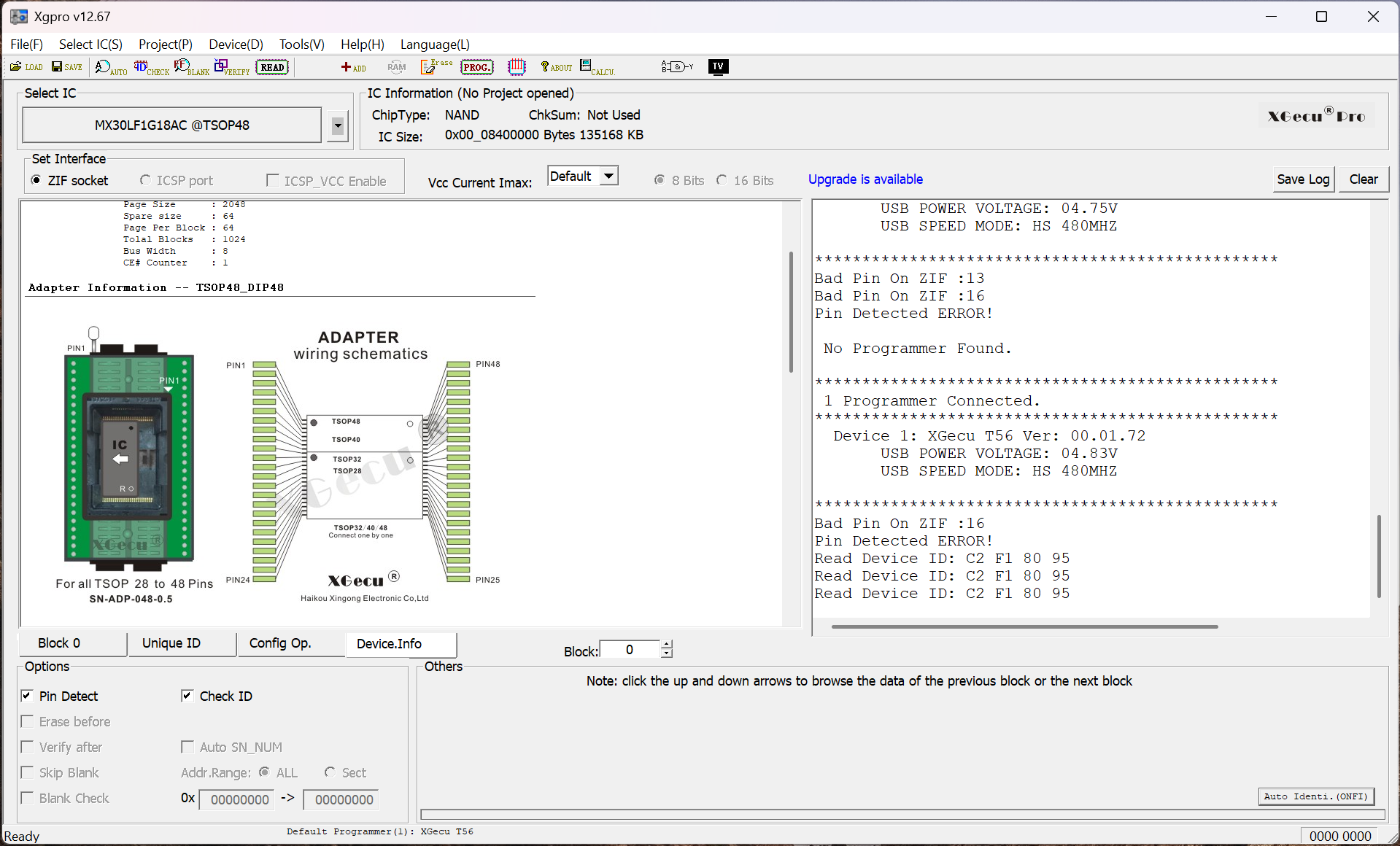Image resolution: width=1400 pixels, height=846 pixels.
Task: Open the Help(H) menu
Action: click(362, 44)
